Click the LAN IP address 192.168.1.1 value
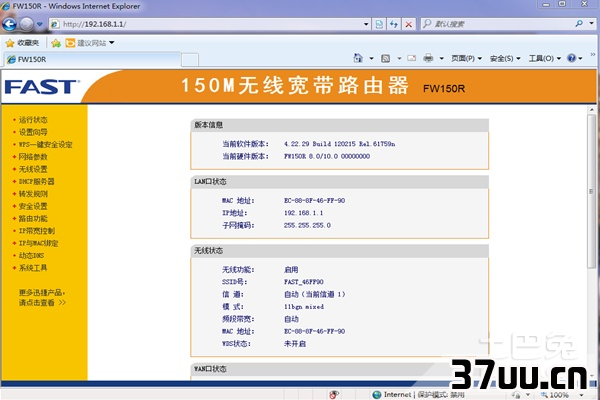Viewport: 600px width, 400px height. 303,213
